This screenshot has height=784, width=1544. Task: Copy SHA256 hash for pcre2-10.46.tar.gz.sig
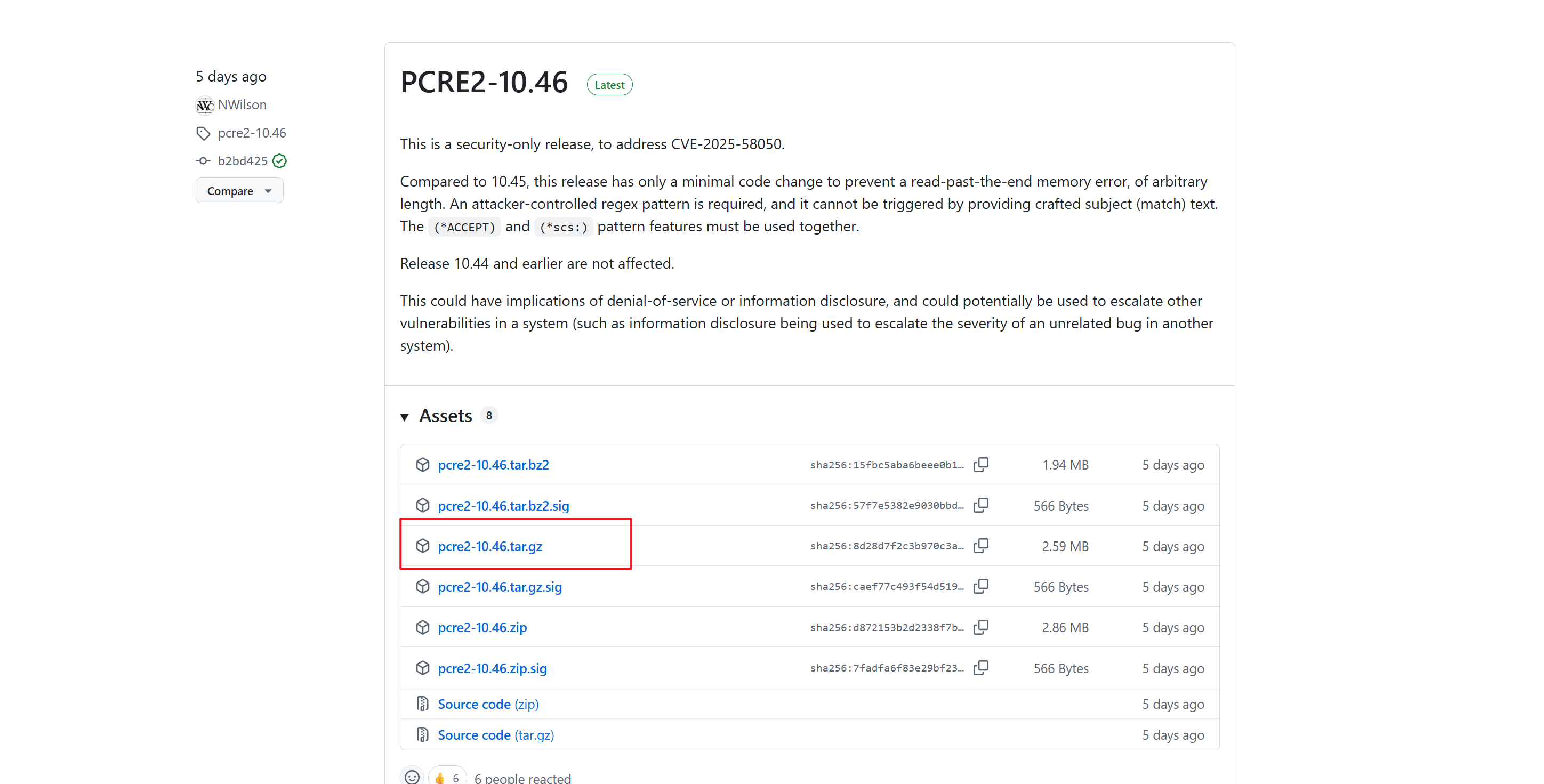pyautogui.click(x=981, y=586)
